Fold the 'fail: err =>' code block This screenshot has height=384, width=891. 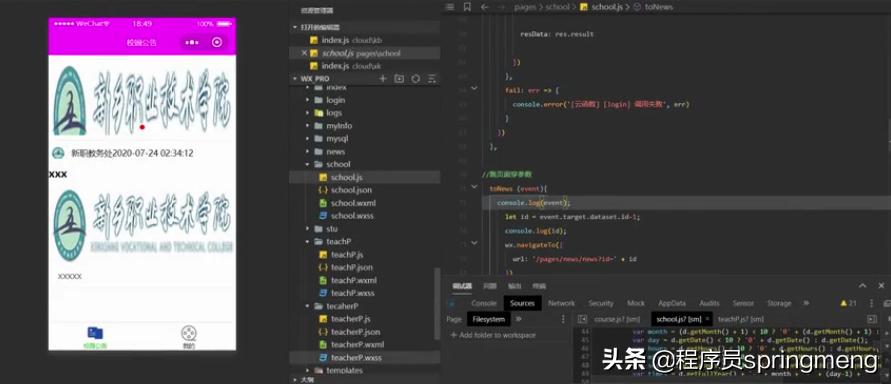tap(474, 90)
